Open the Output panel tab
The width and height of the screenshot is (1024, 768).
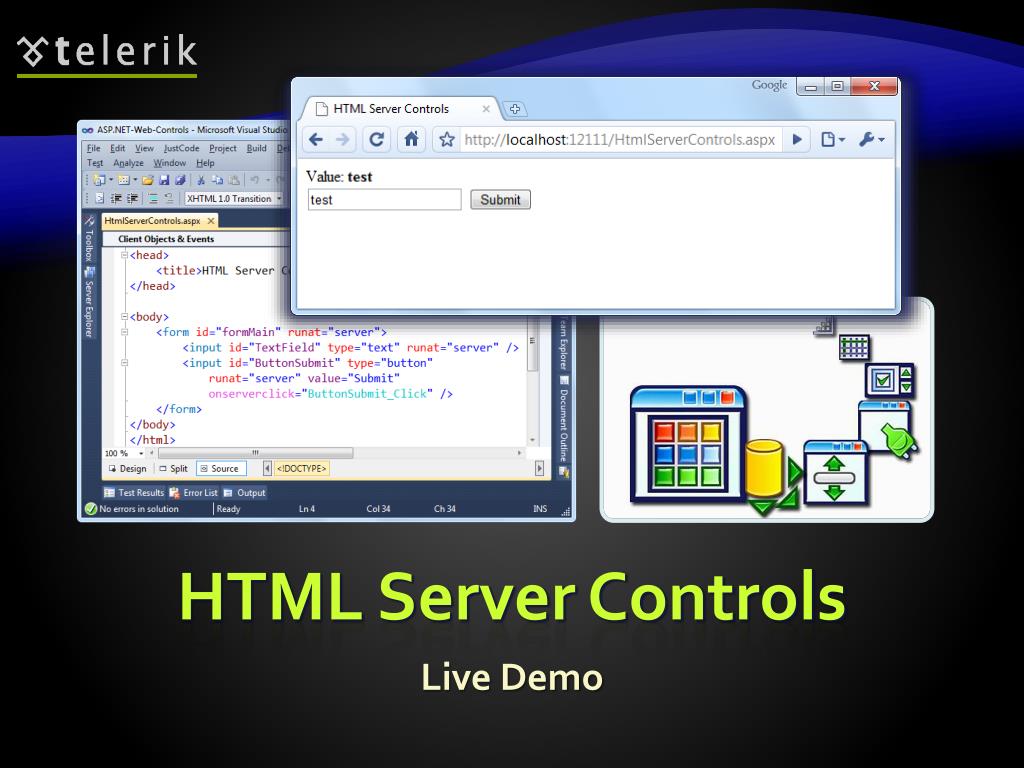pos(244,492)
